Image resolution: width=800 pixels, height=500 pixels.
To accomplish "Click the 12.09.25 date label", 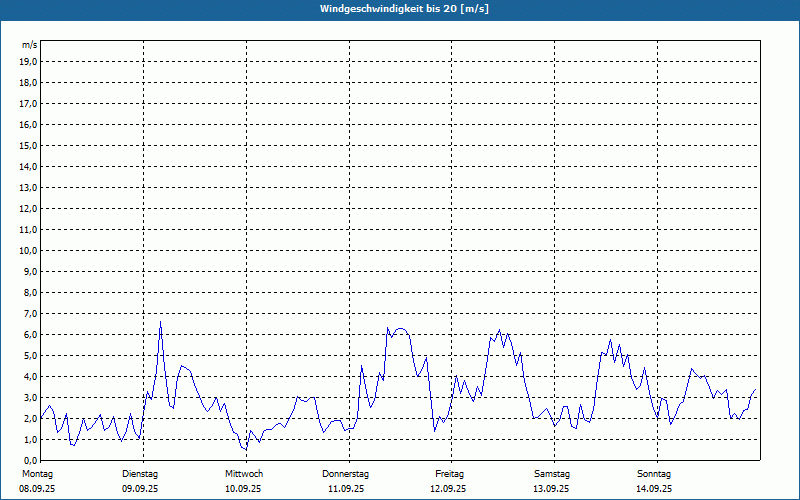I will coord(449,489).
